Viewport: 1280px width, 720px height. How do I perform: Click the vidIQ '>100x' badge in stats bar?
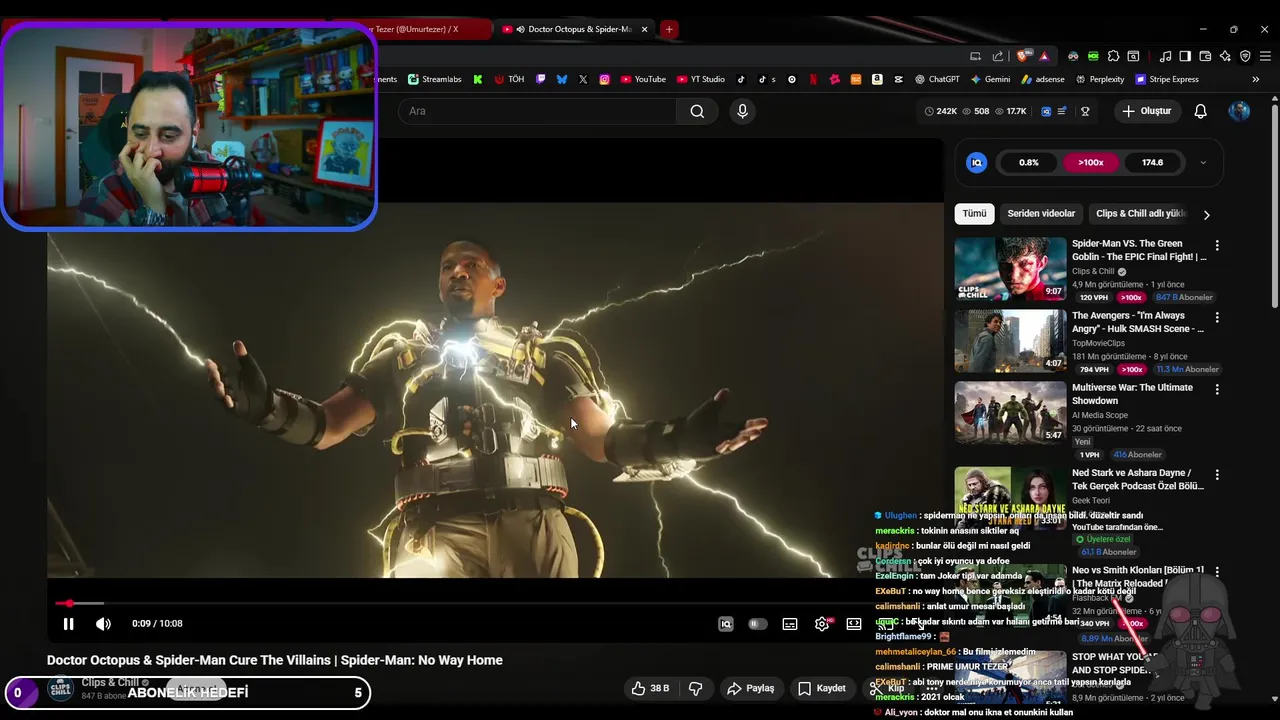1090,163
